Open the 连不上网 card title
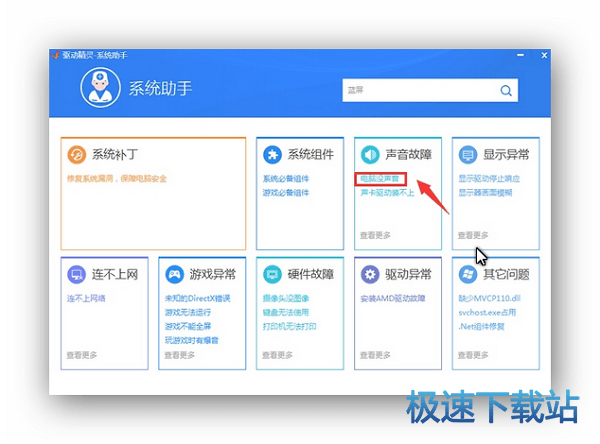The image size is (600, 444). click(115, 274)
